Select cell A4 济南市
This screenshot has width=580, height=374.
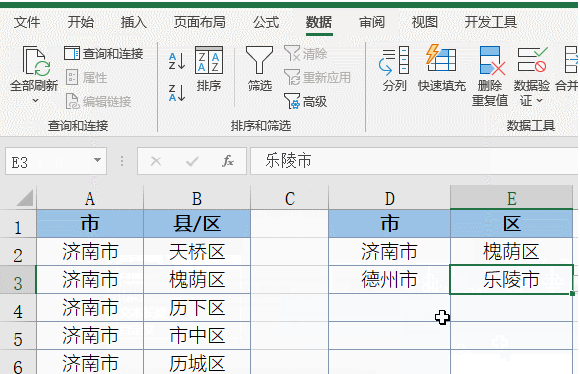tap(90, 308)
